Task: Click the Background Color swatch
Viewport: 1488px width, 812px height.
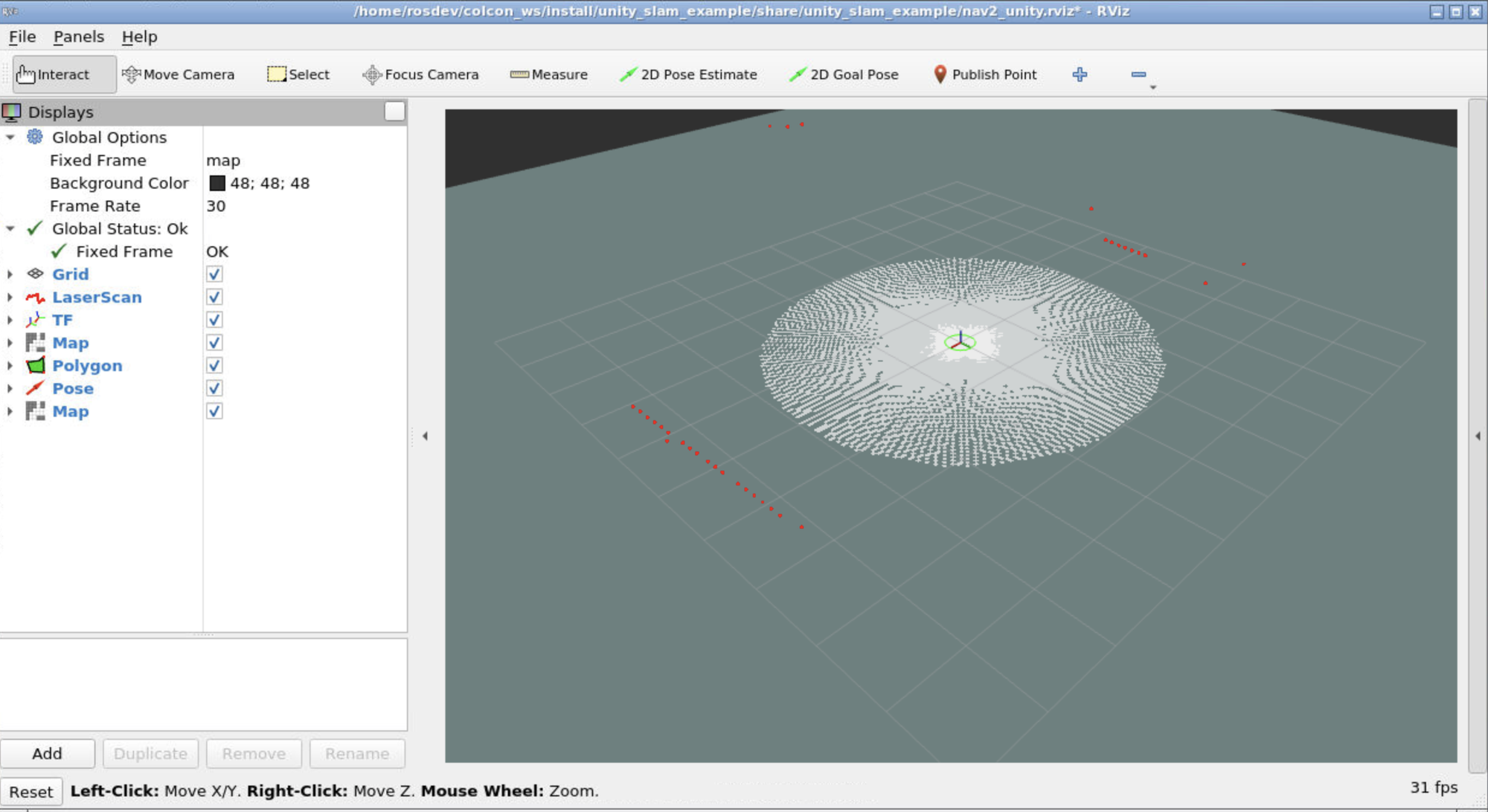Action: point(217,183)
